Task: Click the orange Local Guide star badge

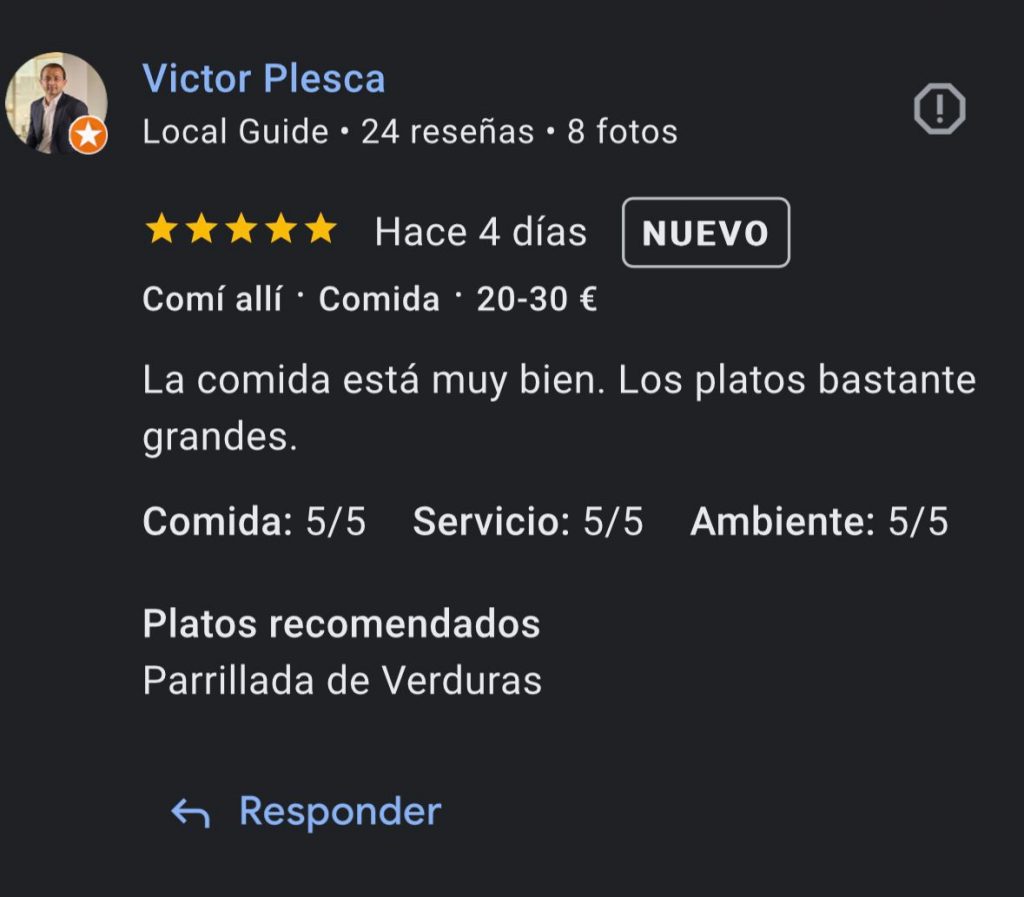Action: (89, 135)
